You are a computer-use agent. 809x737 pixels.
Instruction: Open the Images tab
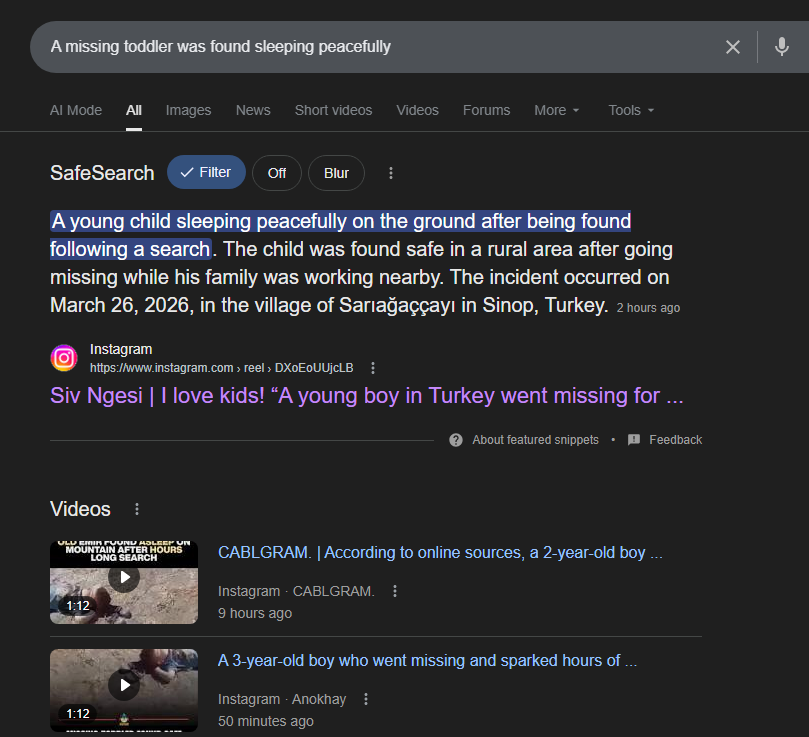point(188,110)
